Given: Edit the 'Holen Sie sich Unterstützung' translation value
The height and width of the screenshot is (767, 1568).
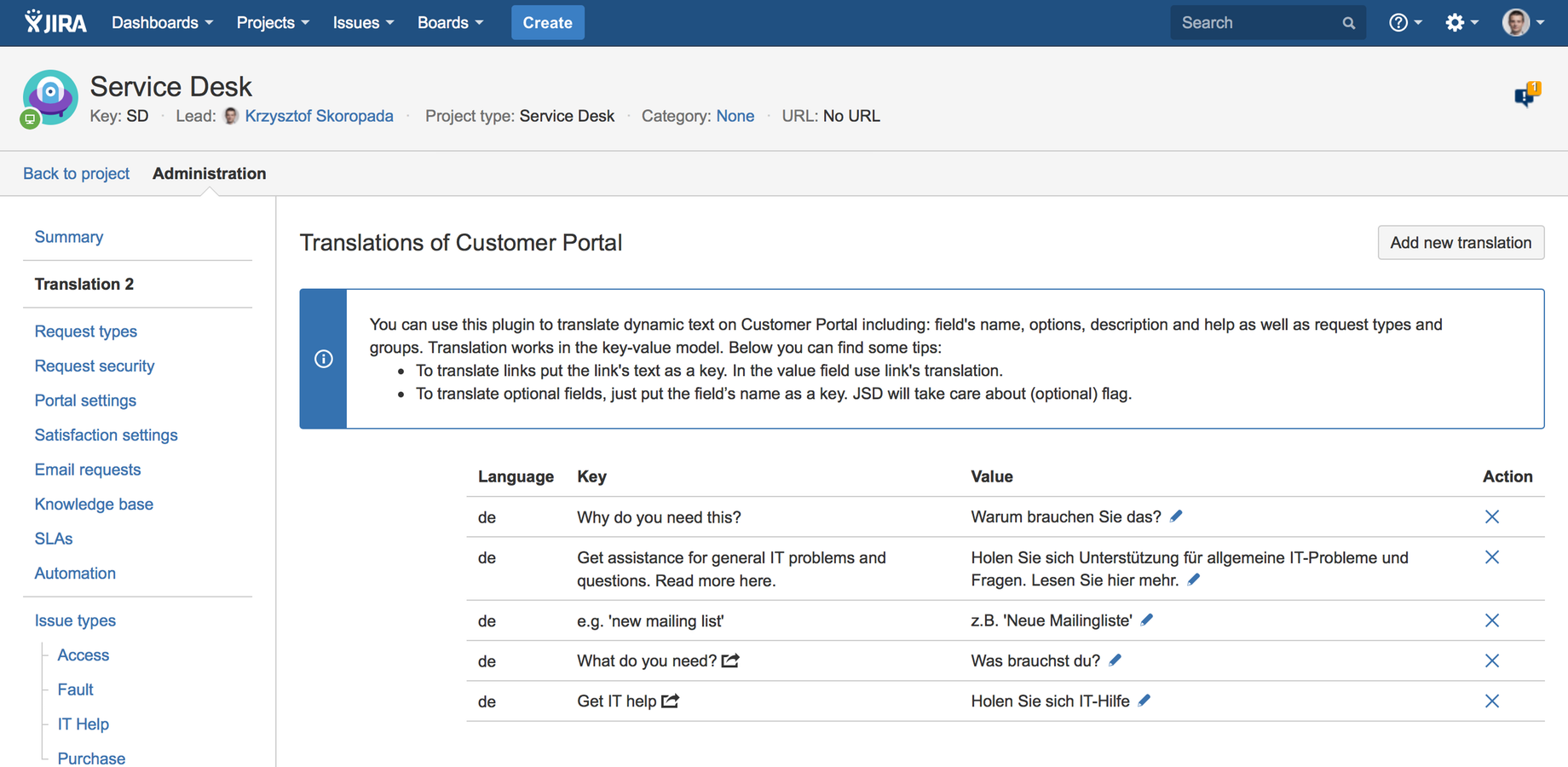Looking at the screenshot, I should [x=1194, y=580].
